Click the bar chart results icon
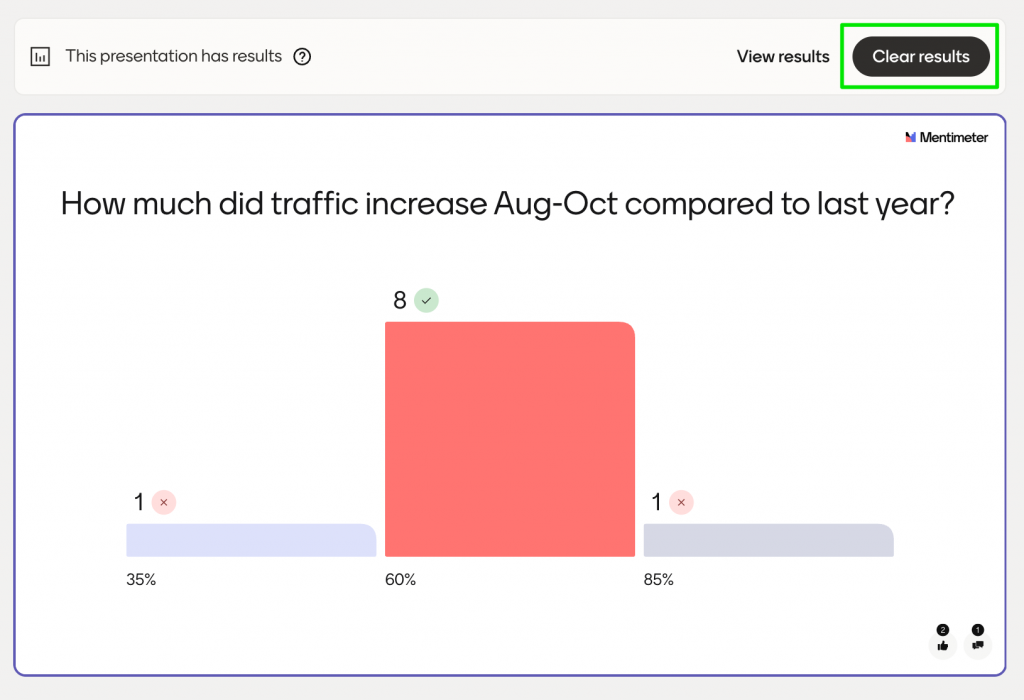 40,57
